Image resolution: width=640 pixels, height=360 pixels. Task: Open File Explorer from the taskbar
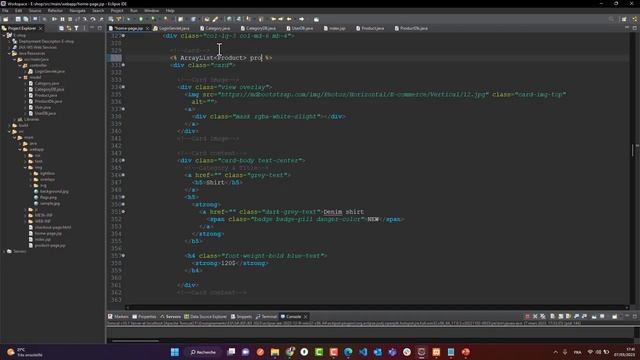click(x=275, y=352)
